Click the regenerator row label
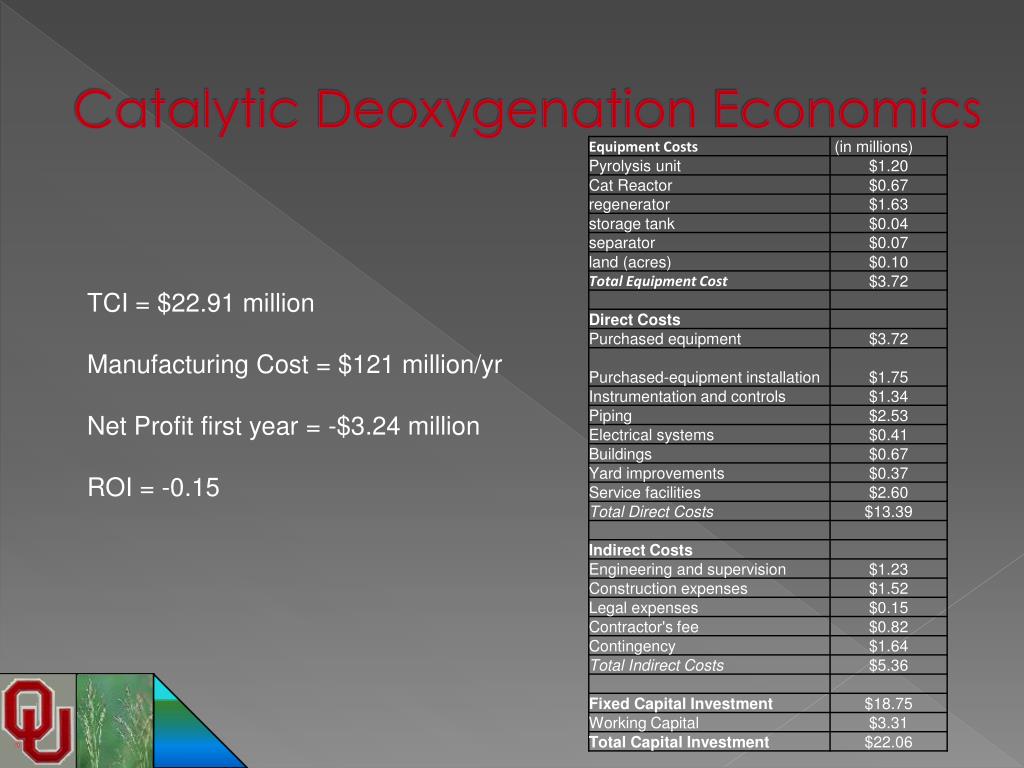This screenshot has width=1024, height=768. (630, 204)
